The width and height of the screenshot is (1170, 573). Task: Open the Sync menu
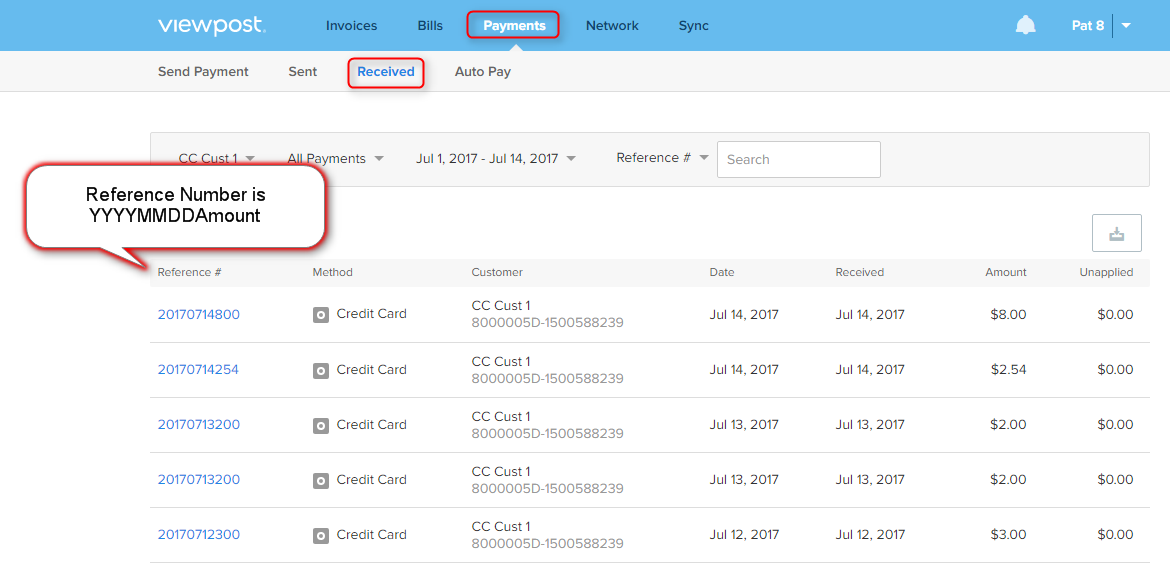pyautogui.click(x=694, y=25)
